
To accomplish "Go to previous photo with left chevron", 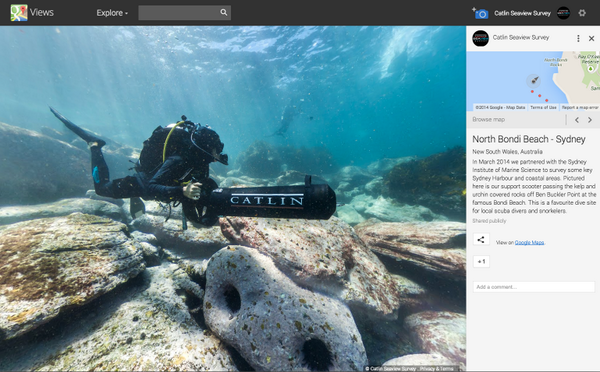I will coord(577,120).
